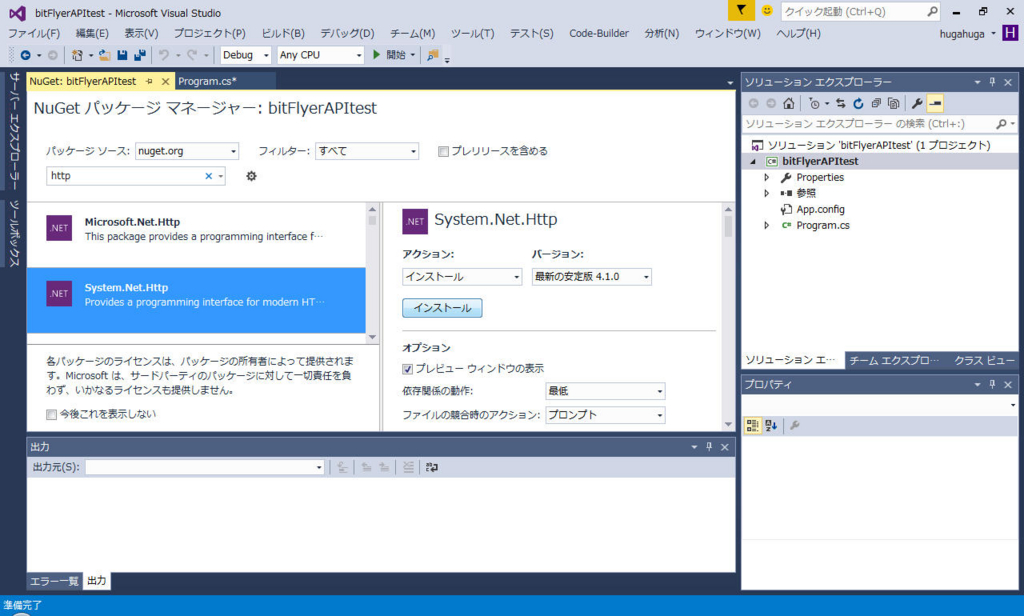Click the Alphabetical sort icon in Properties

pos(771,426)
